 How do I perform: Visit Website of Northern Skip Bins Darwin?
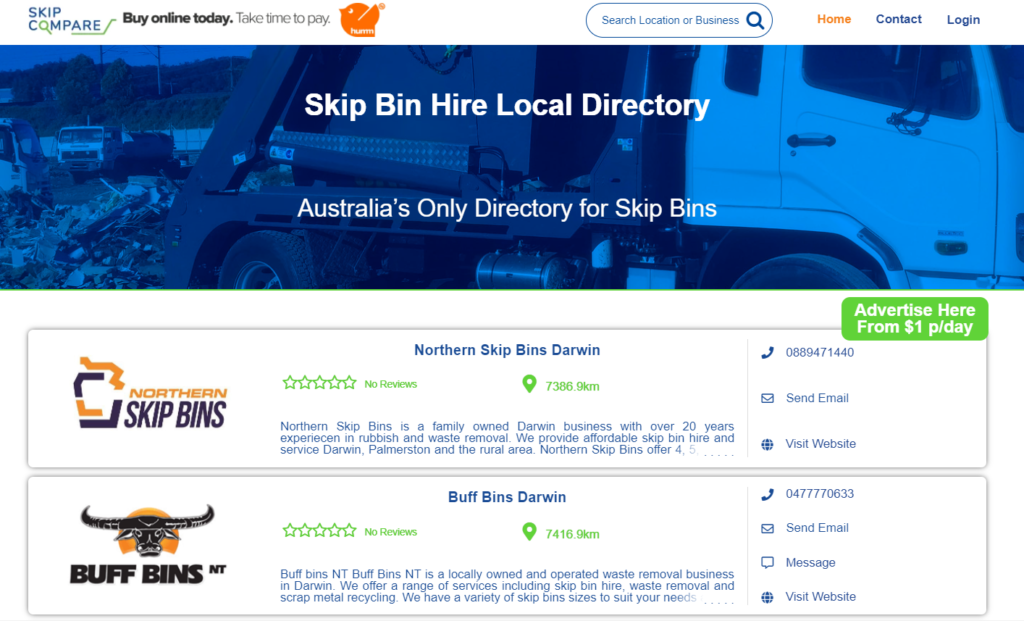(x=820, y=444)
